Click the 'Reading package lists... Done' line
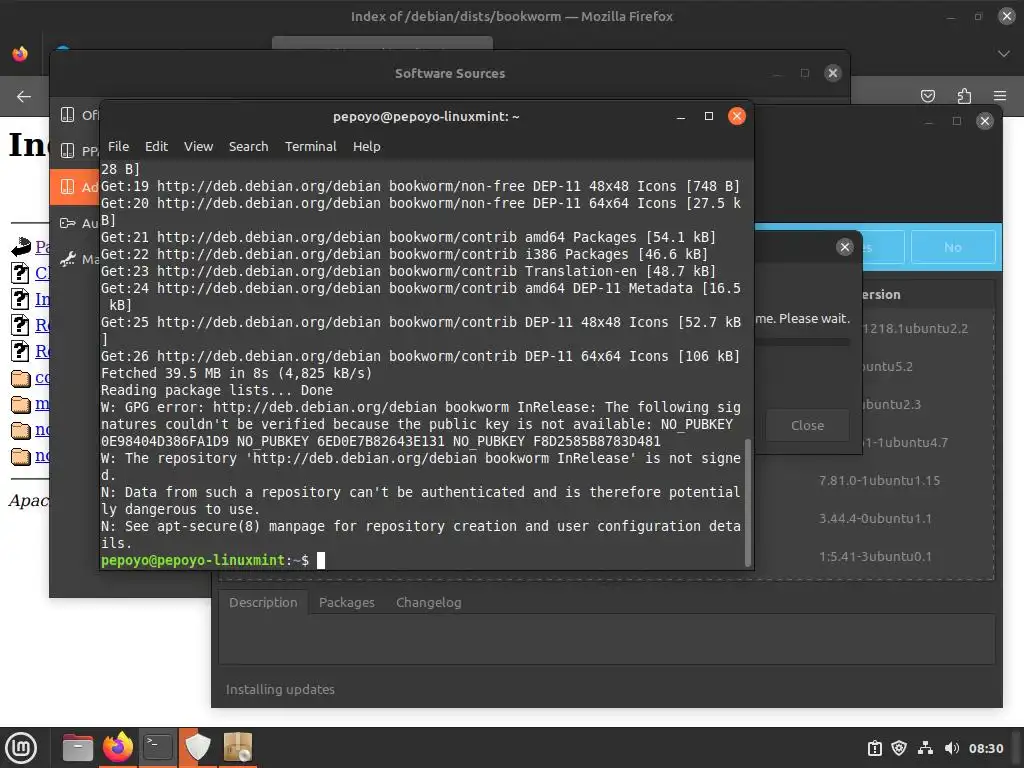Viewport: 1024px width, 768px height. pyautogui.click(x=217, y=390)
